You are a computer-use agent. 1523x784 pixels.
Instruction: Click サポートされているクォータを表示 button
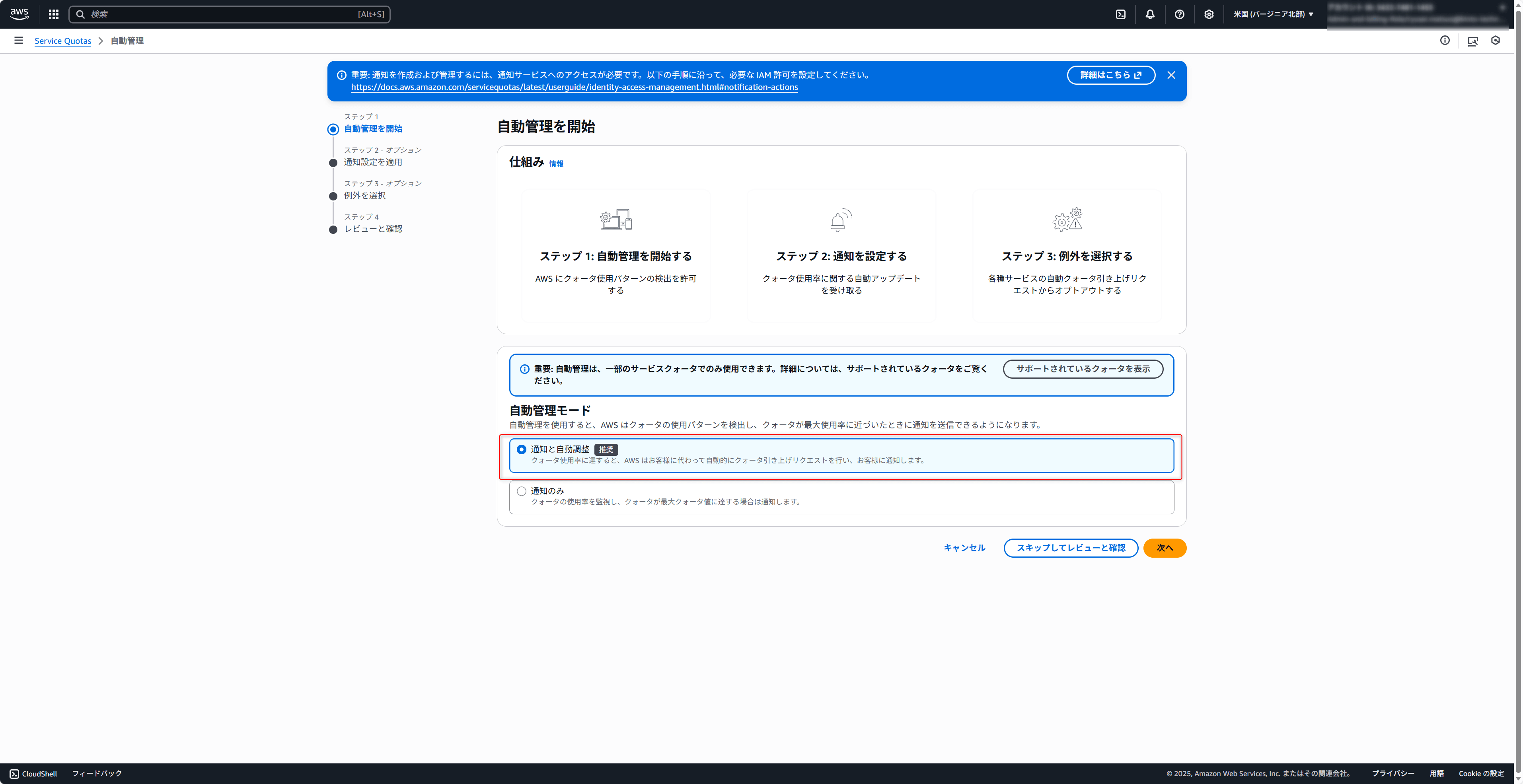point(1083,368)
